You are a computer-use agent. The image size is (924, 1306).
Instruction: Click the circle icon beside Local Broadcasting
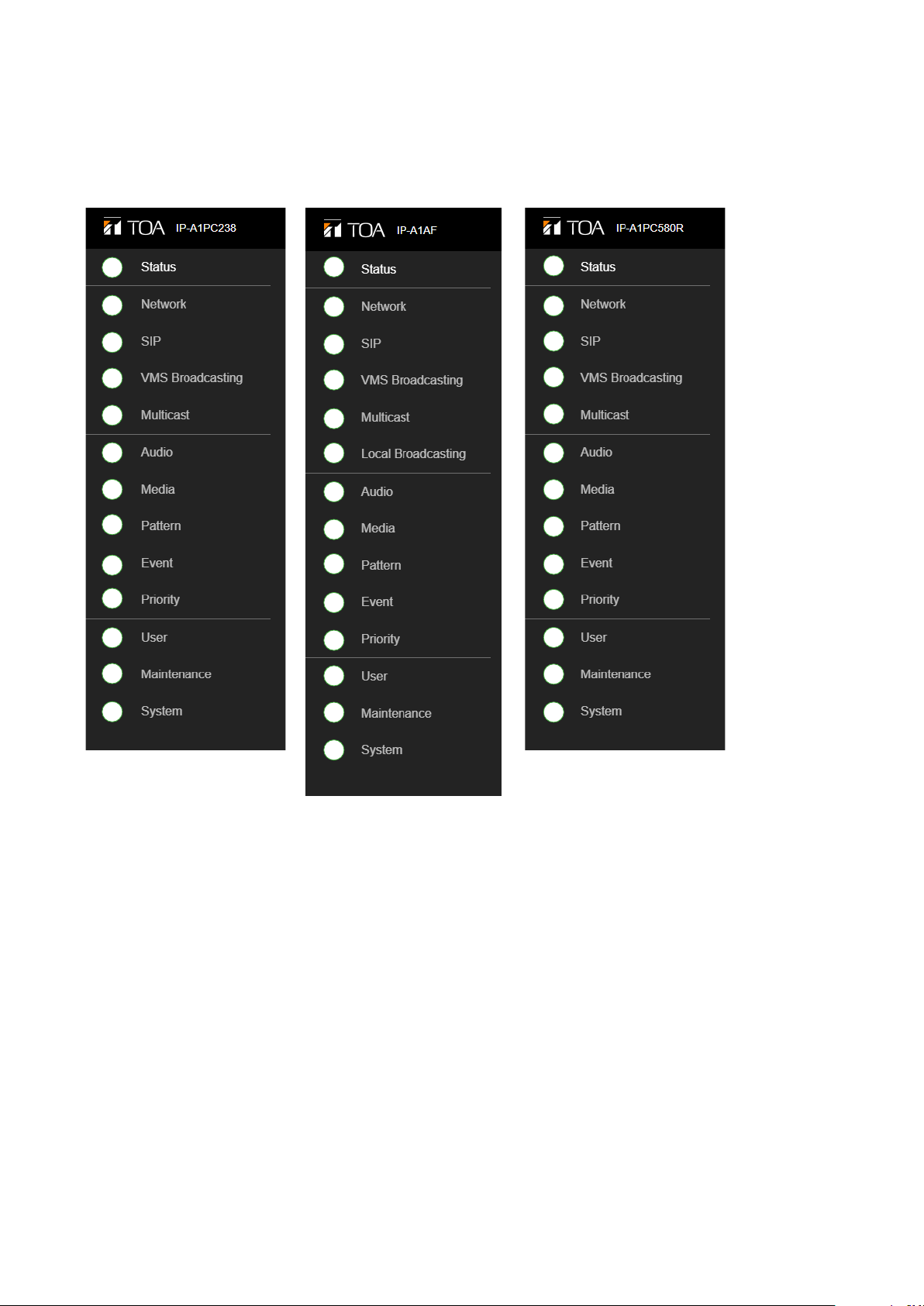[334, 453]
